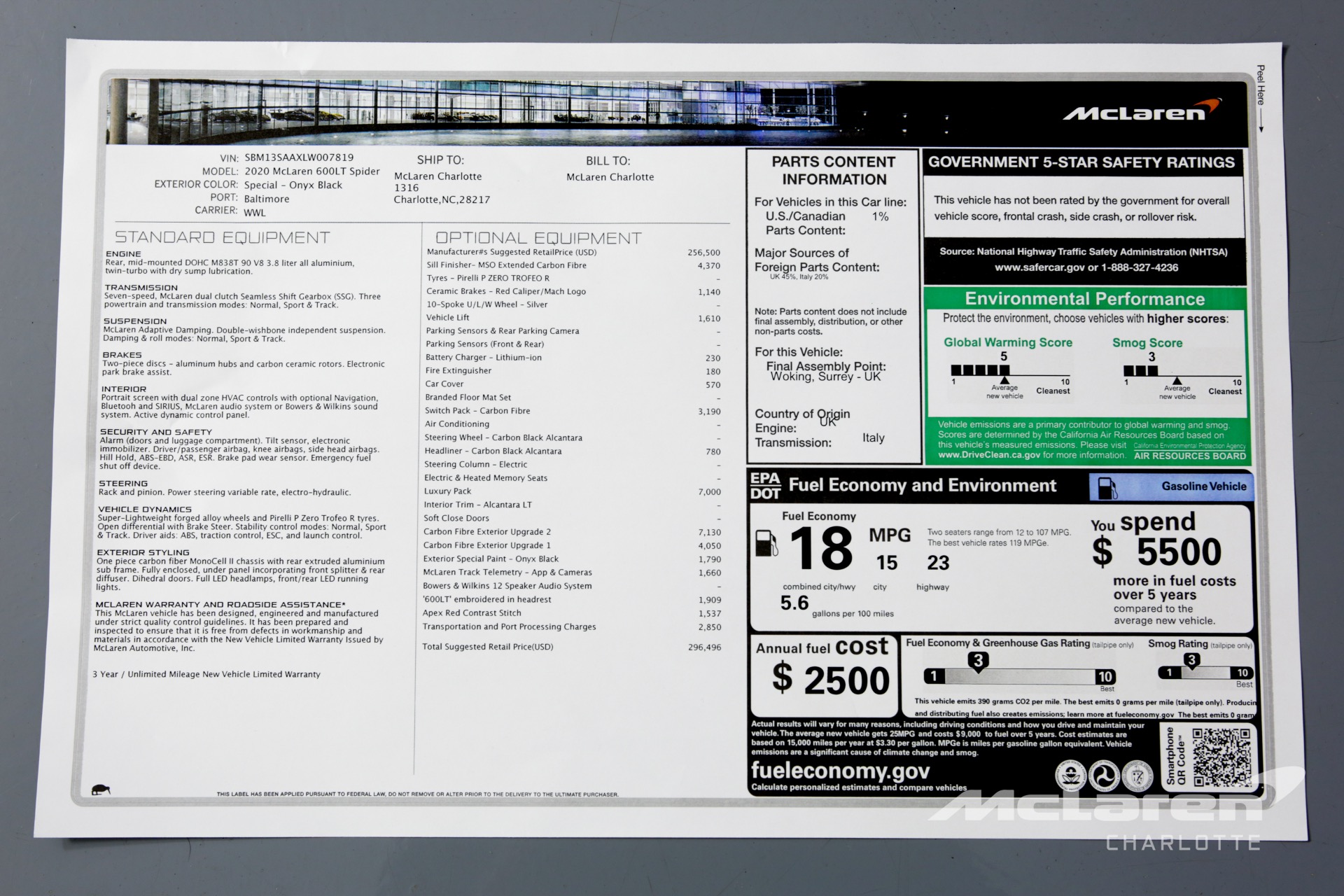Image resolution: width=1344 pixels, height=896 pixels.
Task: Select the carrier value WWL
Action: point(255,212)
